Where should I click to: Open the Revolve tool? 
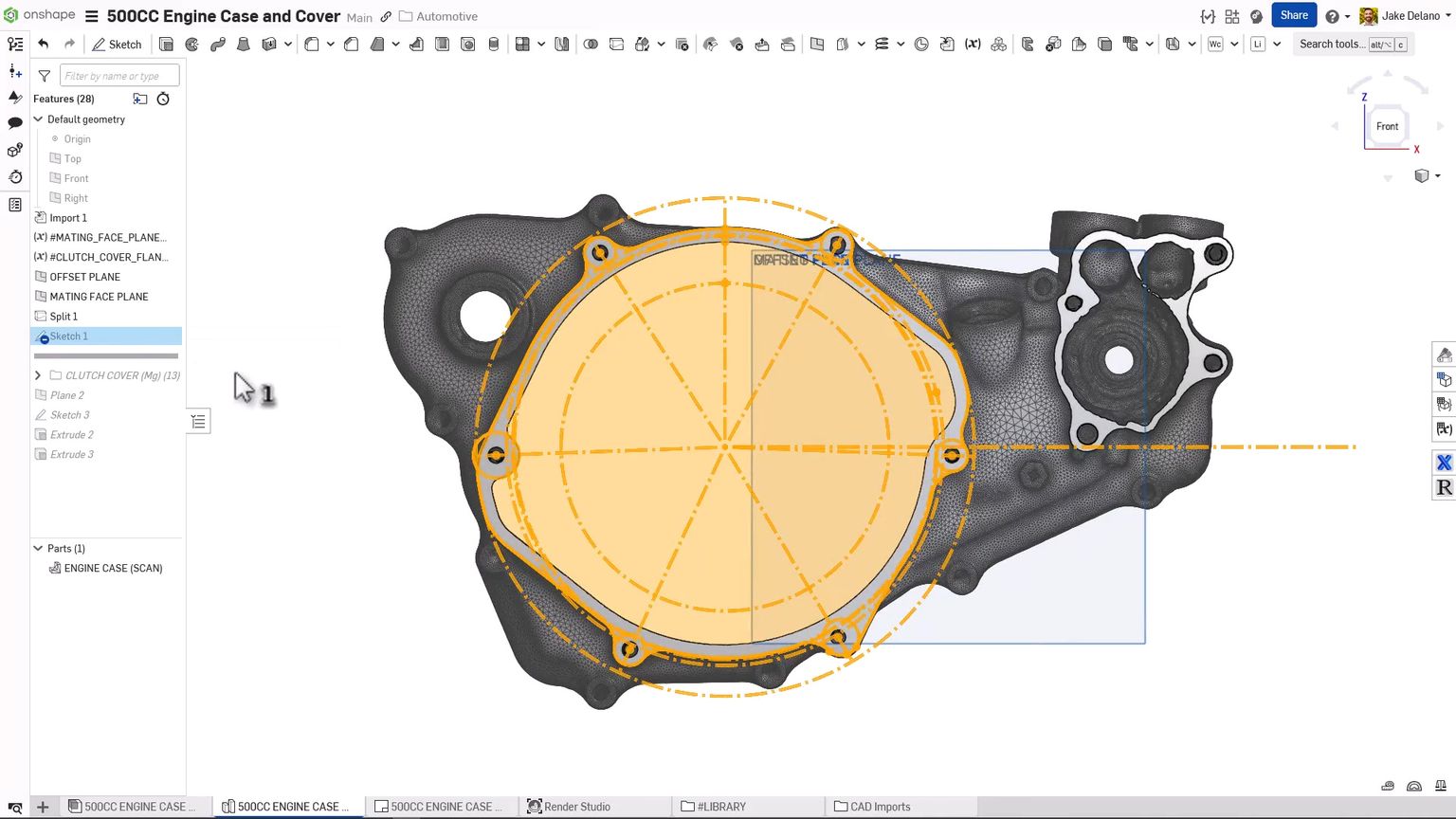click(191, 44)
